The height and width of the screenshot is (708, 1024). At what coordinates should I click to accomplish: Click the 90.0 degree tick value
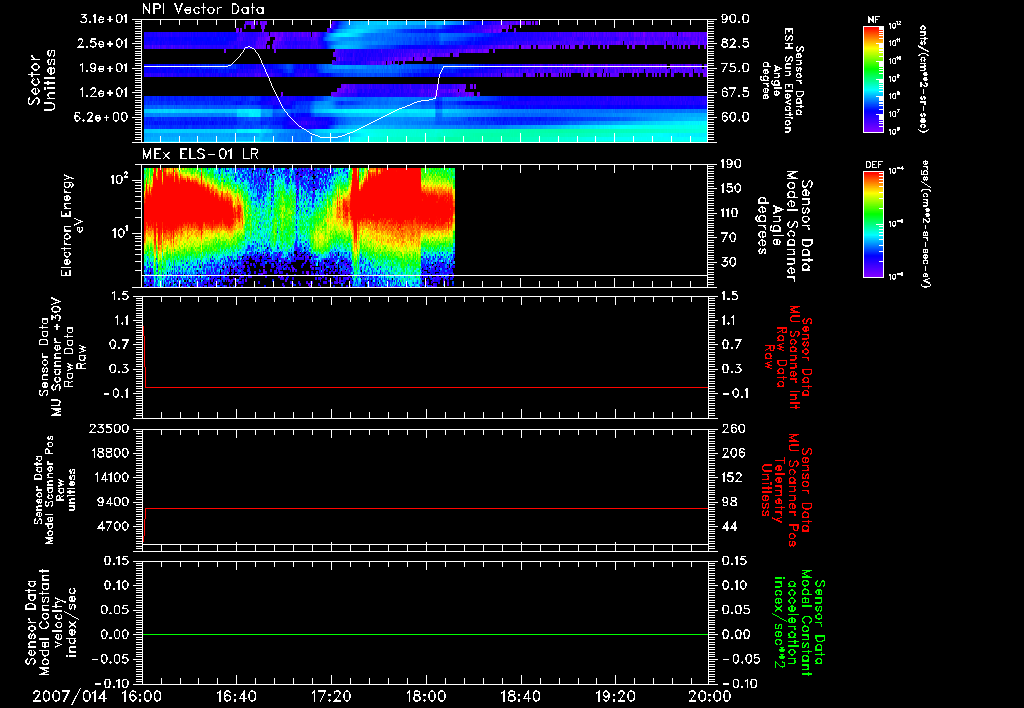735,19
